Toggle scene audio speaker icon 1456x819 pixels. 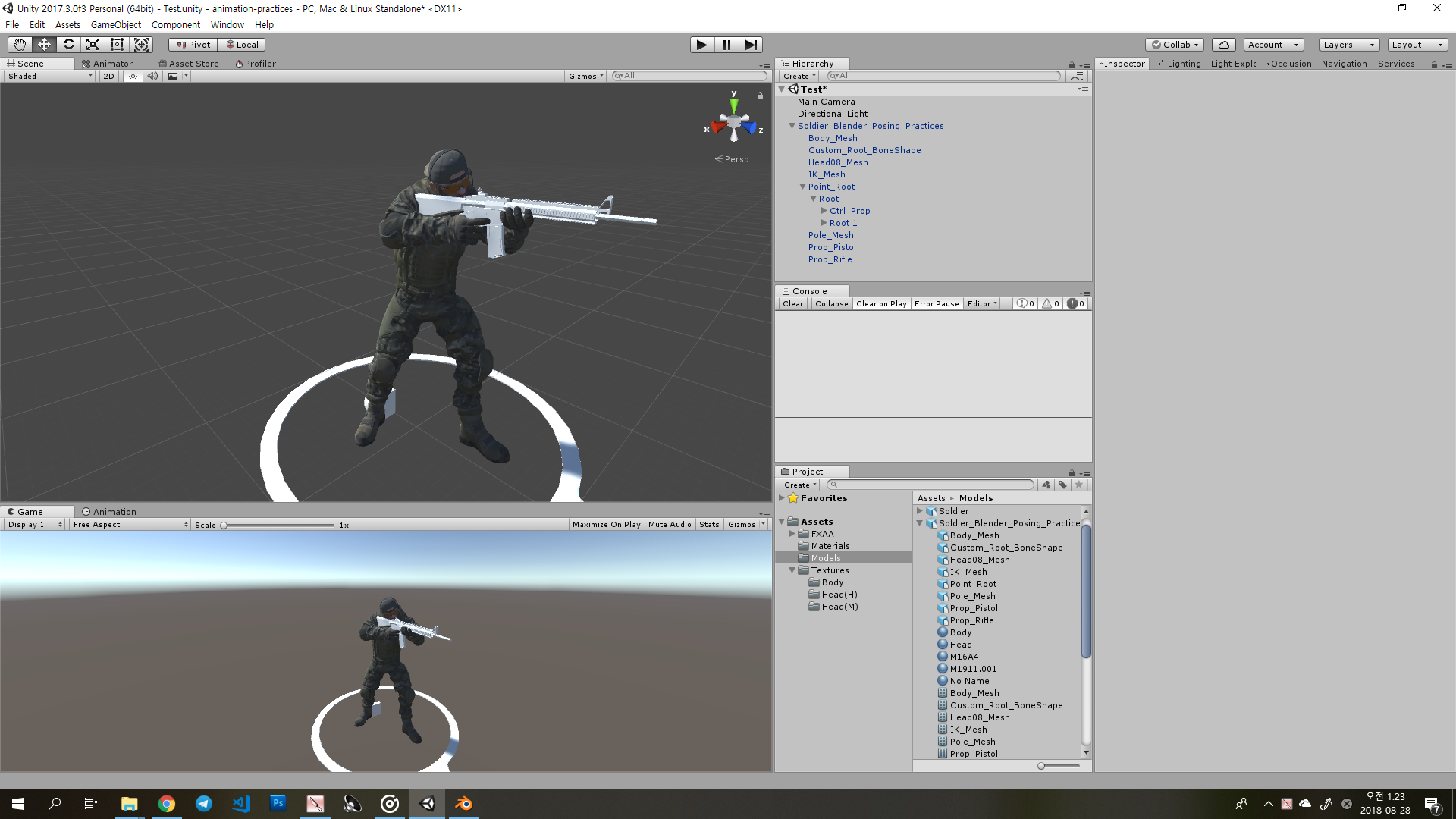[x=152, y=76]
